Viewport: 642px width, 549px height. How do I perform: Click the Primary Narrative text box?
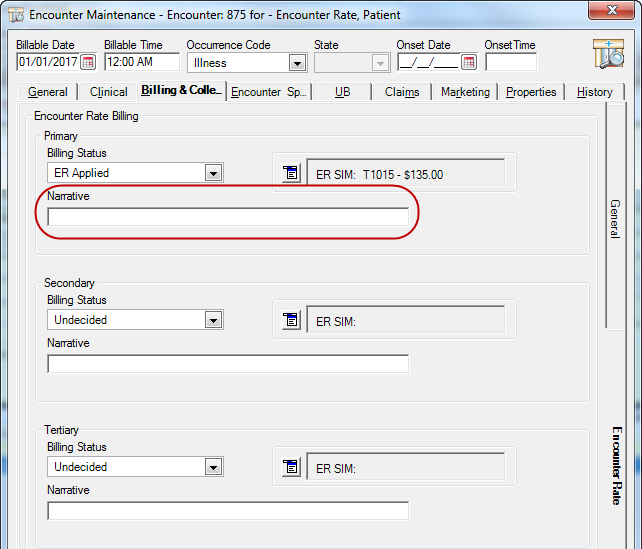point(228,217)
